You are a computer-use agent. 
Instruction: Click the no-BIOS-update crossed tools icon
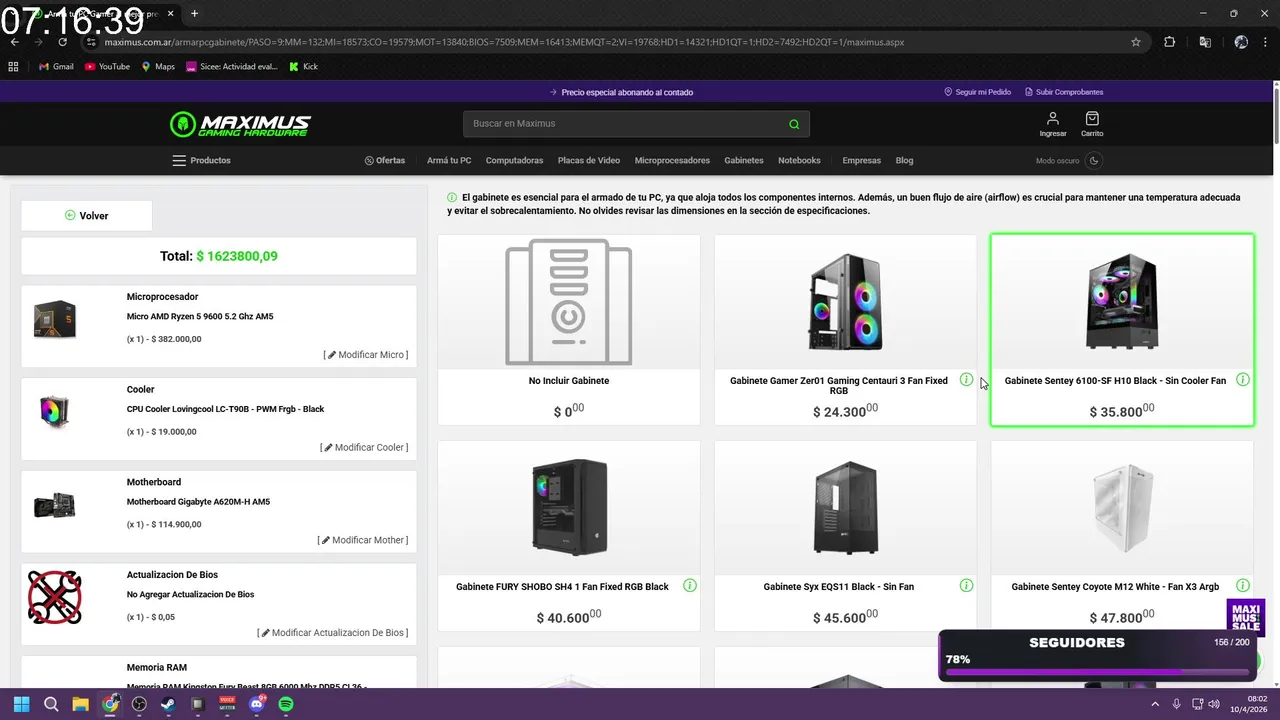(54, 597)
